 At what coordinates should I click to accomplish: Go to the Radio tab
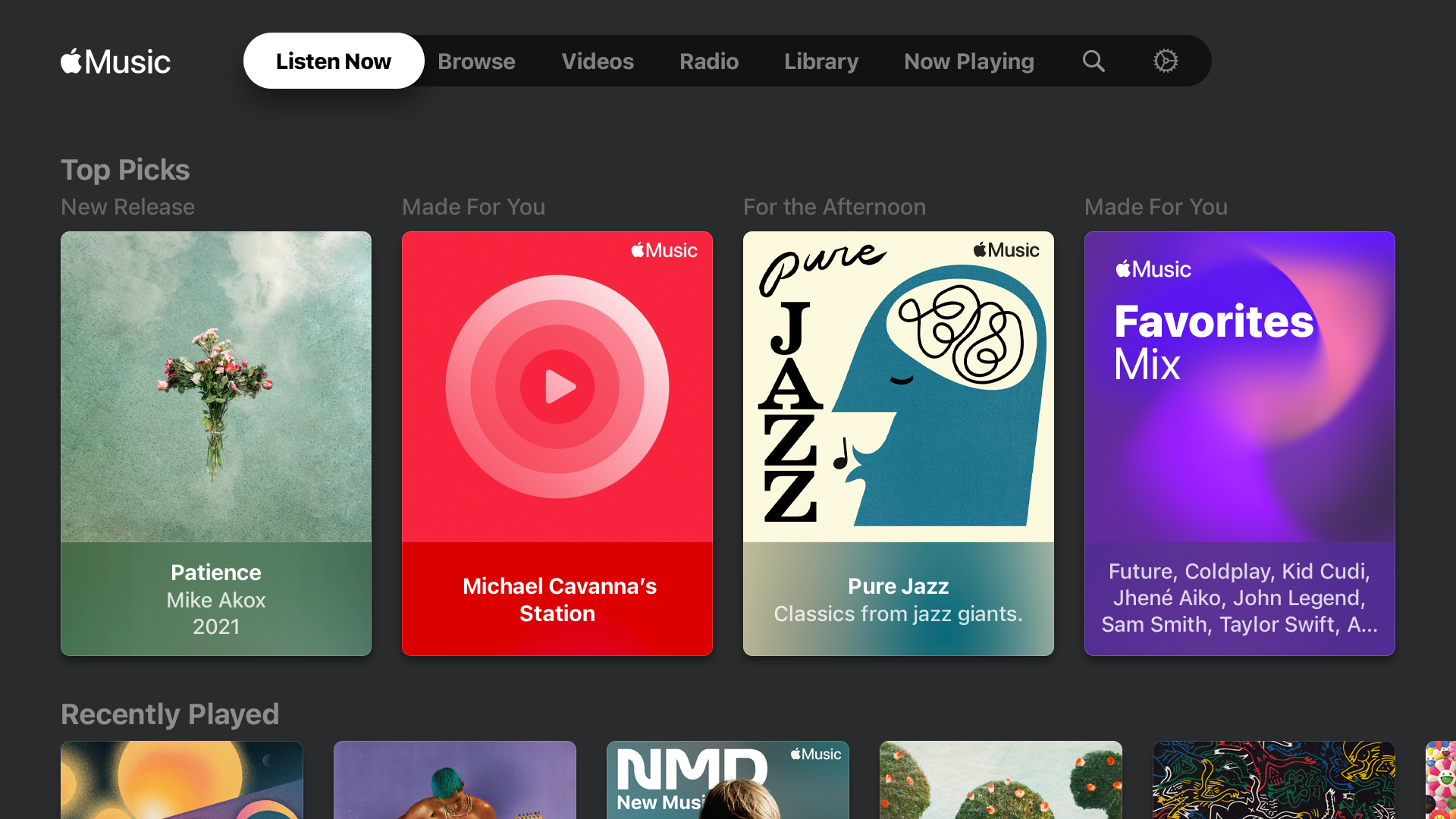709,61
